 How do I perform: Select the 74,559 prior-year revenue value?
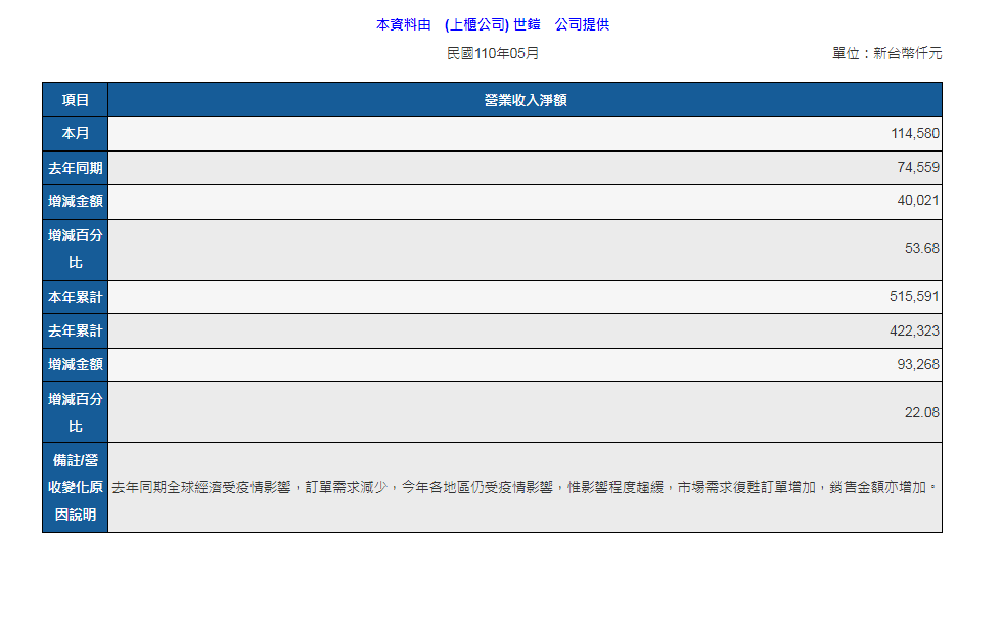coord(918,168)
